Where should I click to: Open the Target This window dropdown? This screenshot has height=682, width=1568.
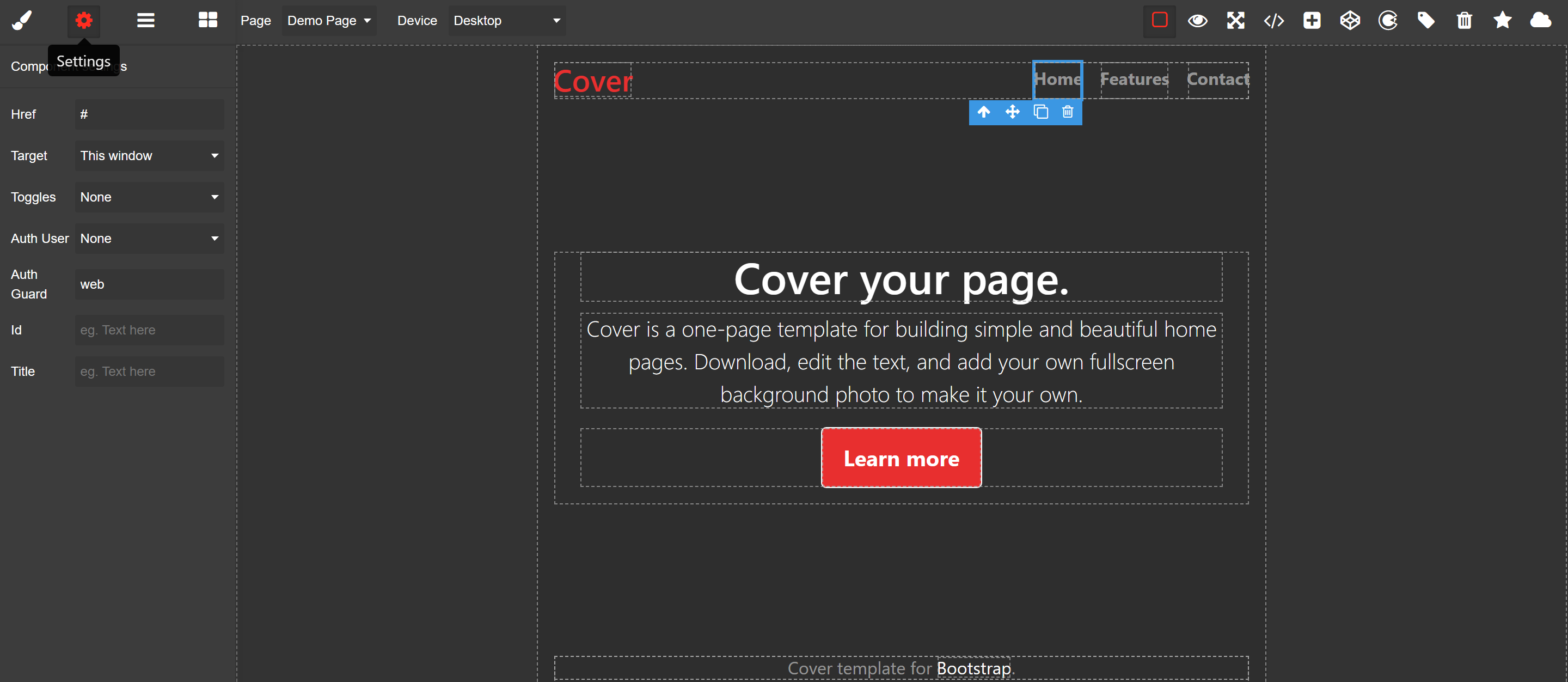[149, 156]
